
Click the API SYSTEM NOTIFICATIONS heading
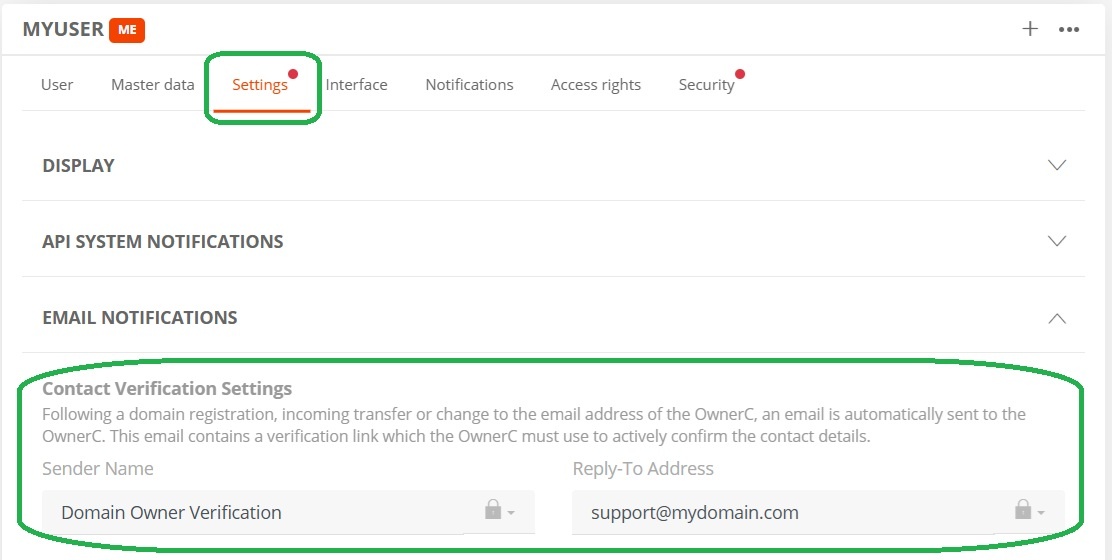coord(162,241)
